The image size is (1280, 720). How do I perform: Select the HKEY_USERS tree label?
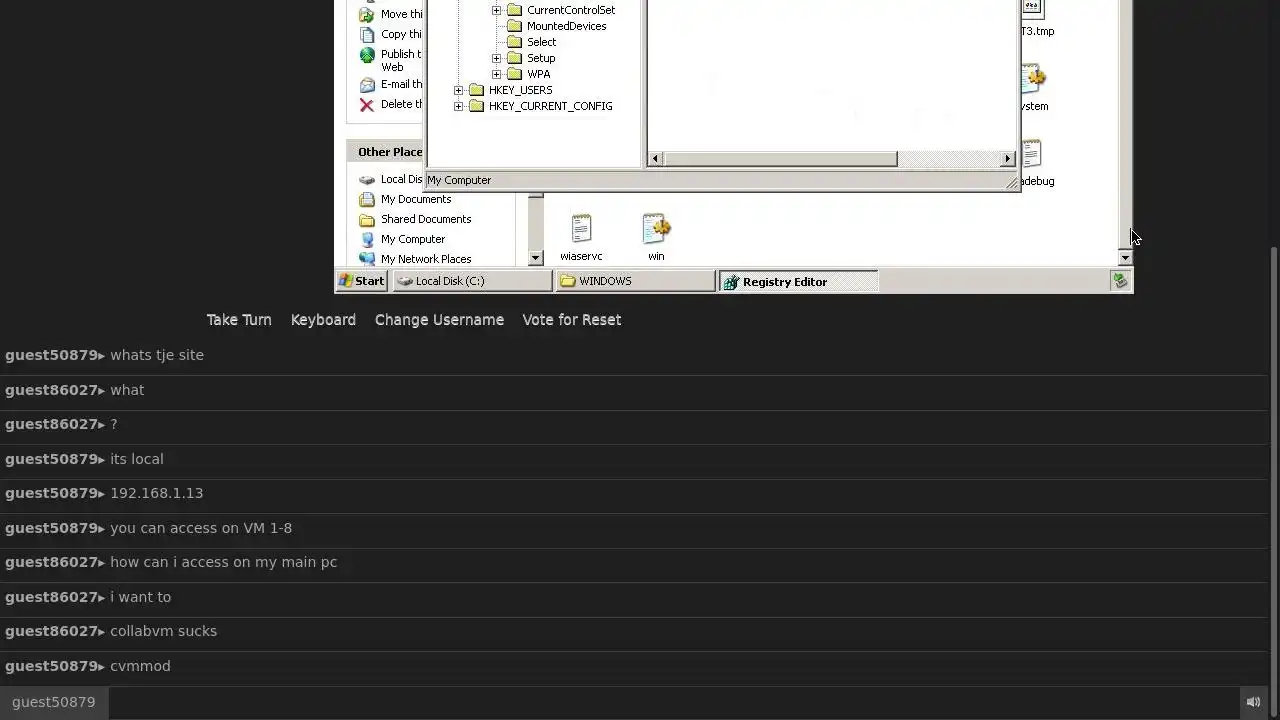[520, 90]
